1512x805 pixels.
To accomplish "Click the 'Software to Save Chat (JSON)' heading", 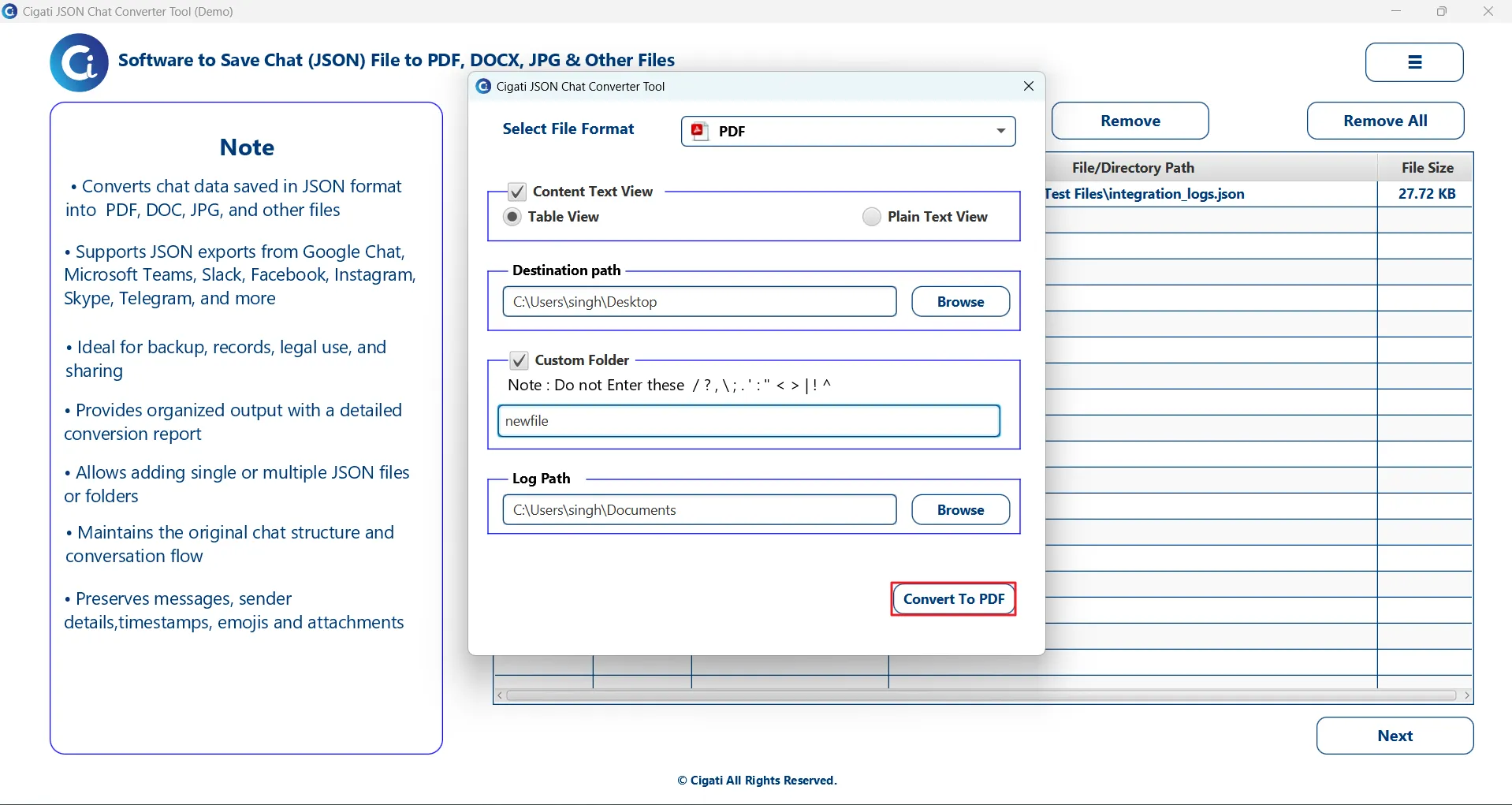I will click(x=397, y=61).
